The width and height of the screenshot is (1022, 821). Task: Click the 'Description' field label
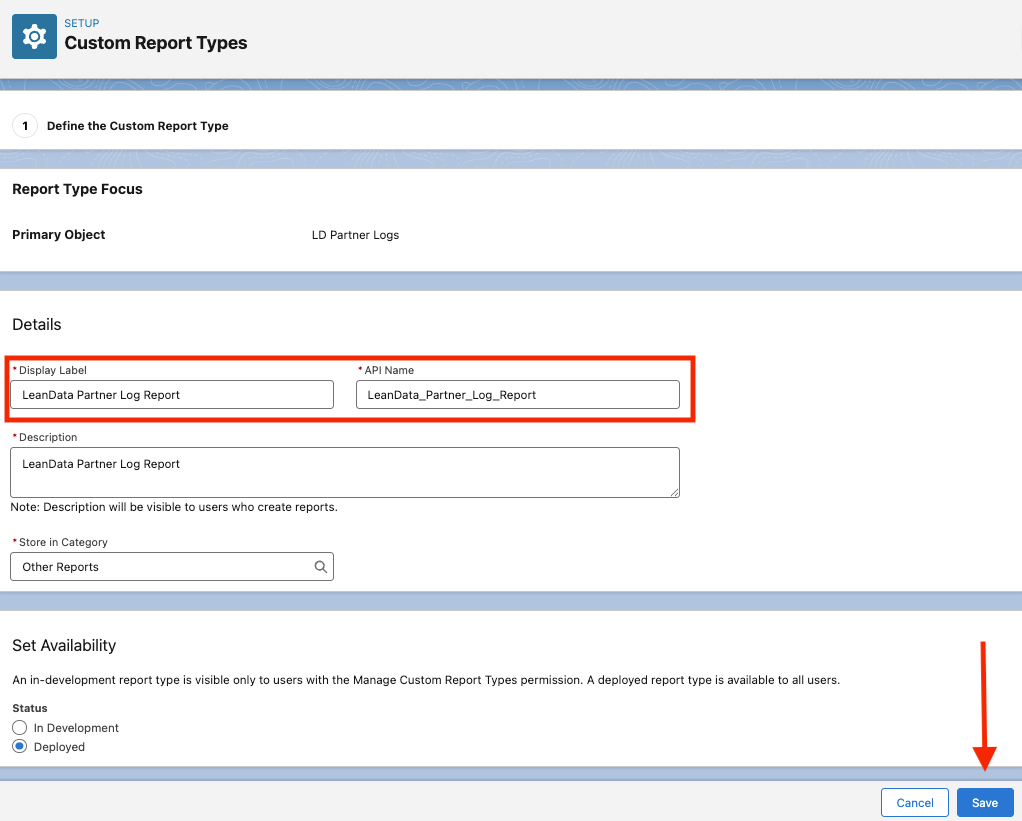(48, 437)
